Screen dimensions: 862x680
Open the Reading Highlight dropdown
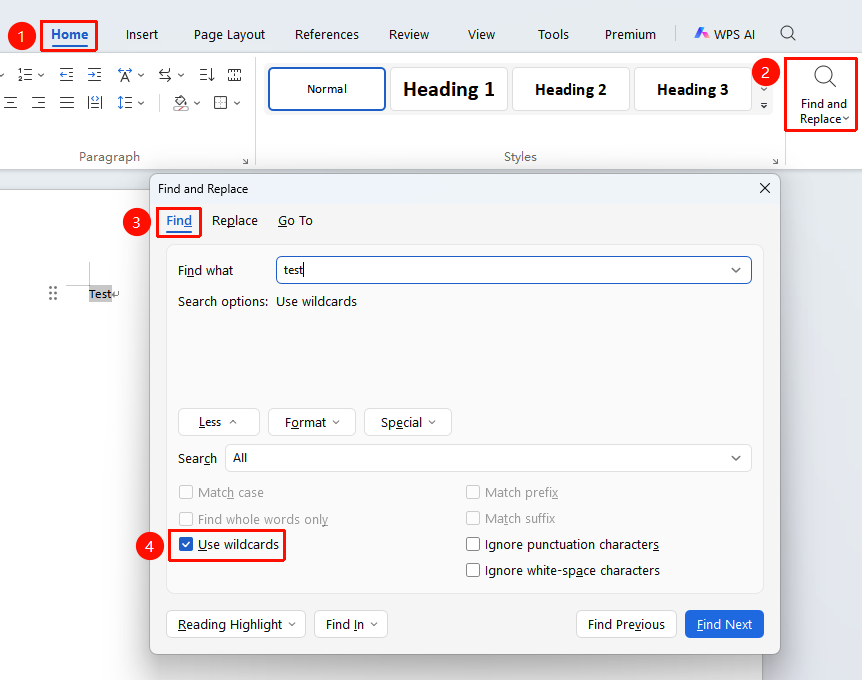click(236, 624)
